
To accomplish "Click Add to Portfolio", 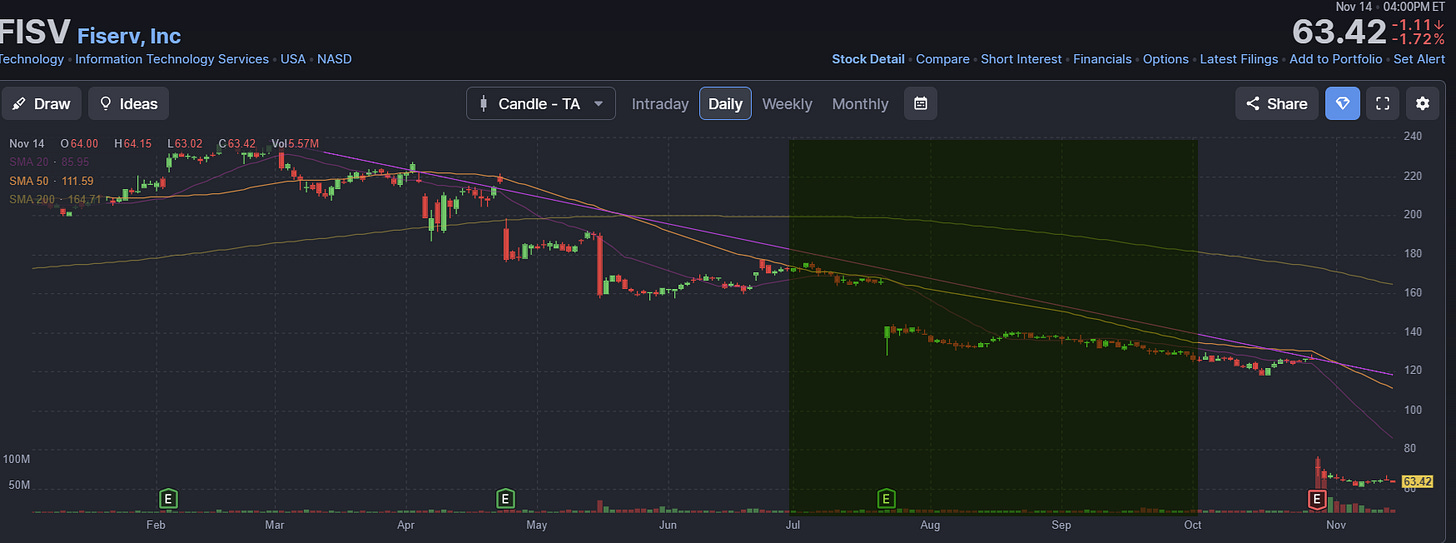I will point(1336,59).
